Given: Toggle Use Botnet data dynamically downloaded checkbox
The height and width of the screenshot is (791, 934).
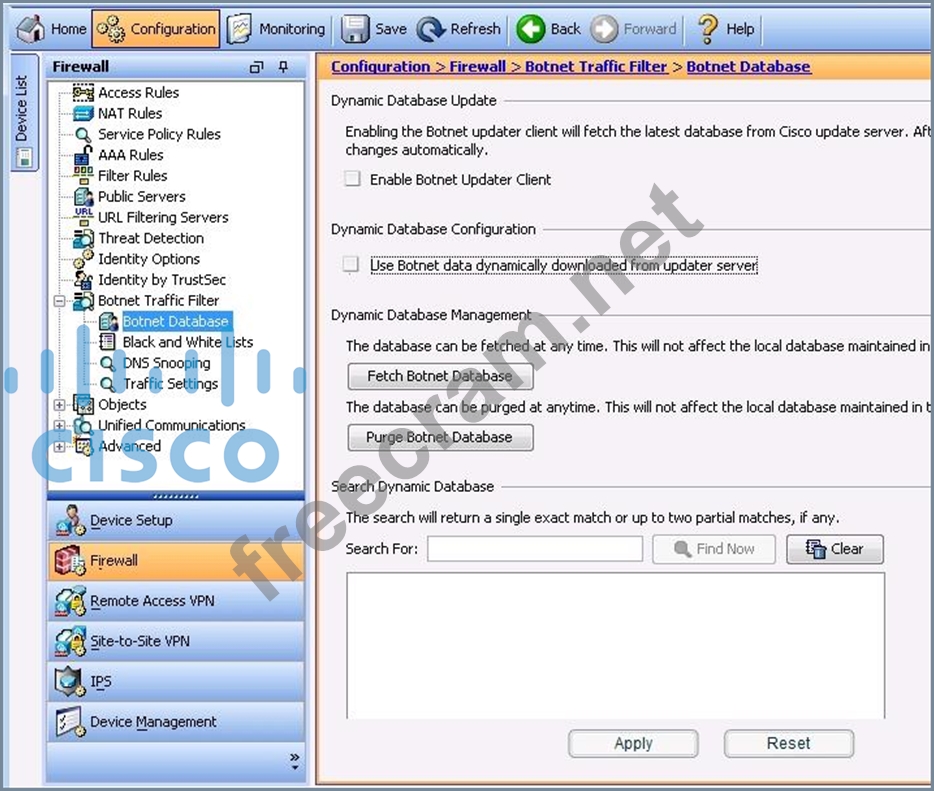Looking at the screenshot, I should (351, 265).
